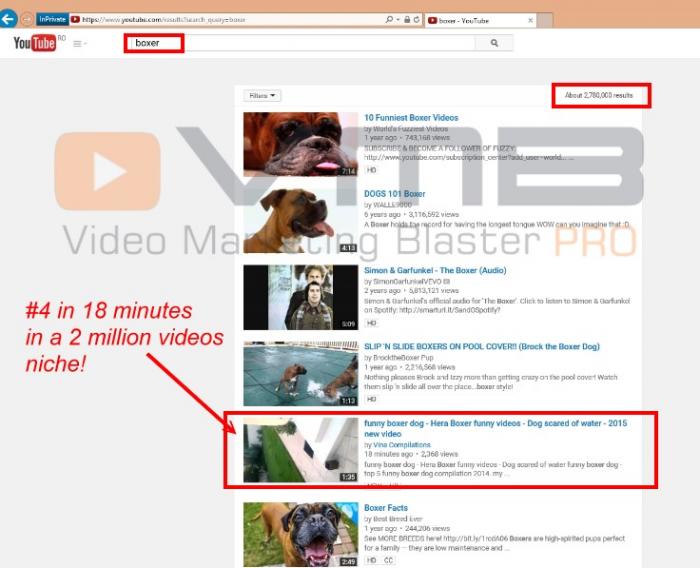700x568 pixels.
Task: Open 'Boxer Facts' title link
Action: pyautogui.click(x=386, y=508)
